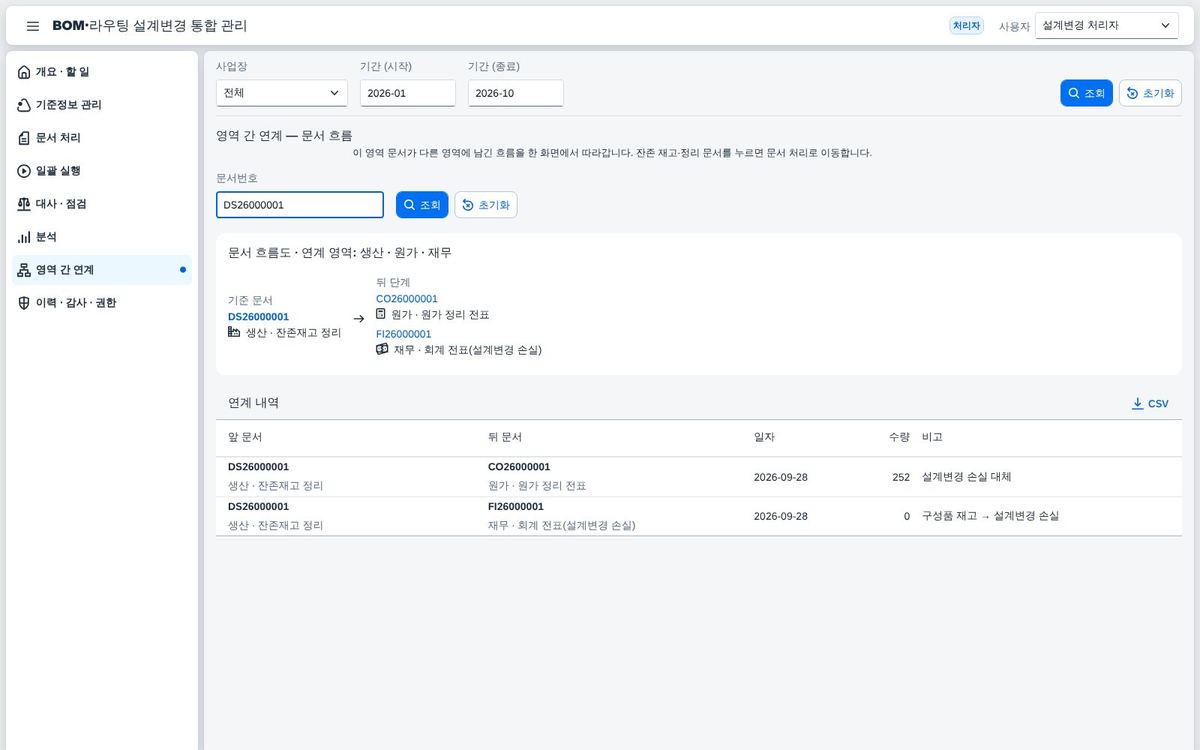Click the 이력 · 감사 · 권한 shield icon
The height and width of the screenshot is (750, 1200).
coord(25,303)
